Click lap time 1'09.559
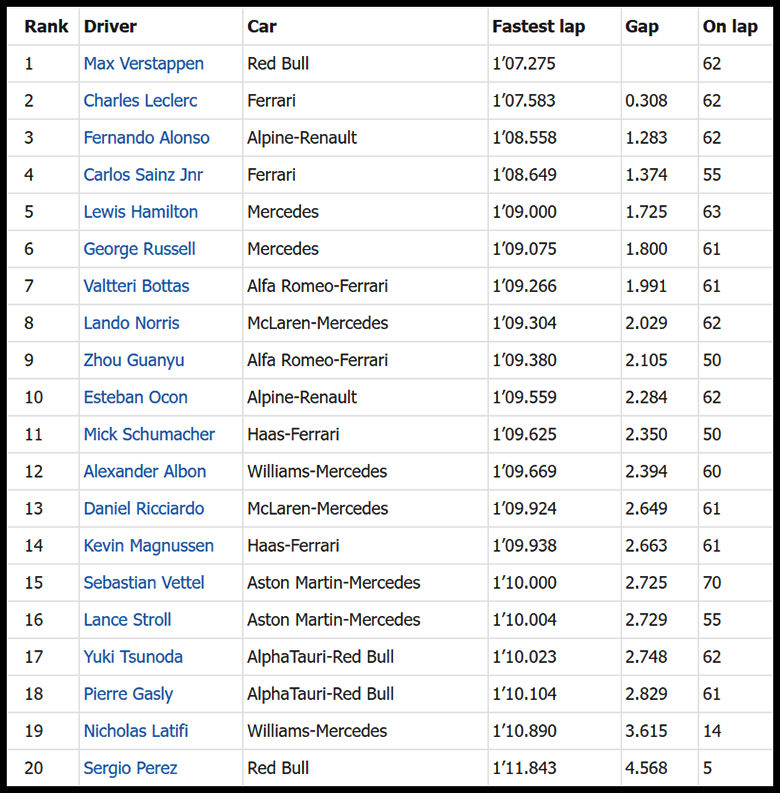Screen dimensions: 780x793 coord(525,398)
